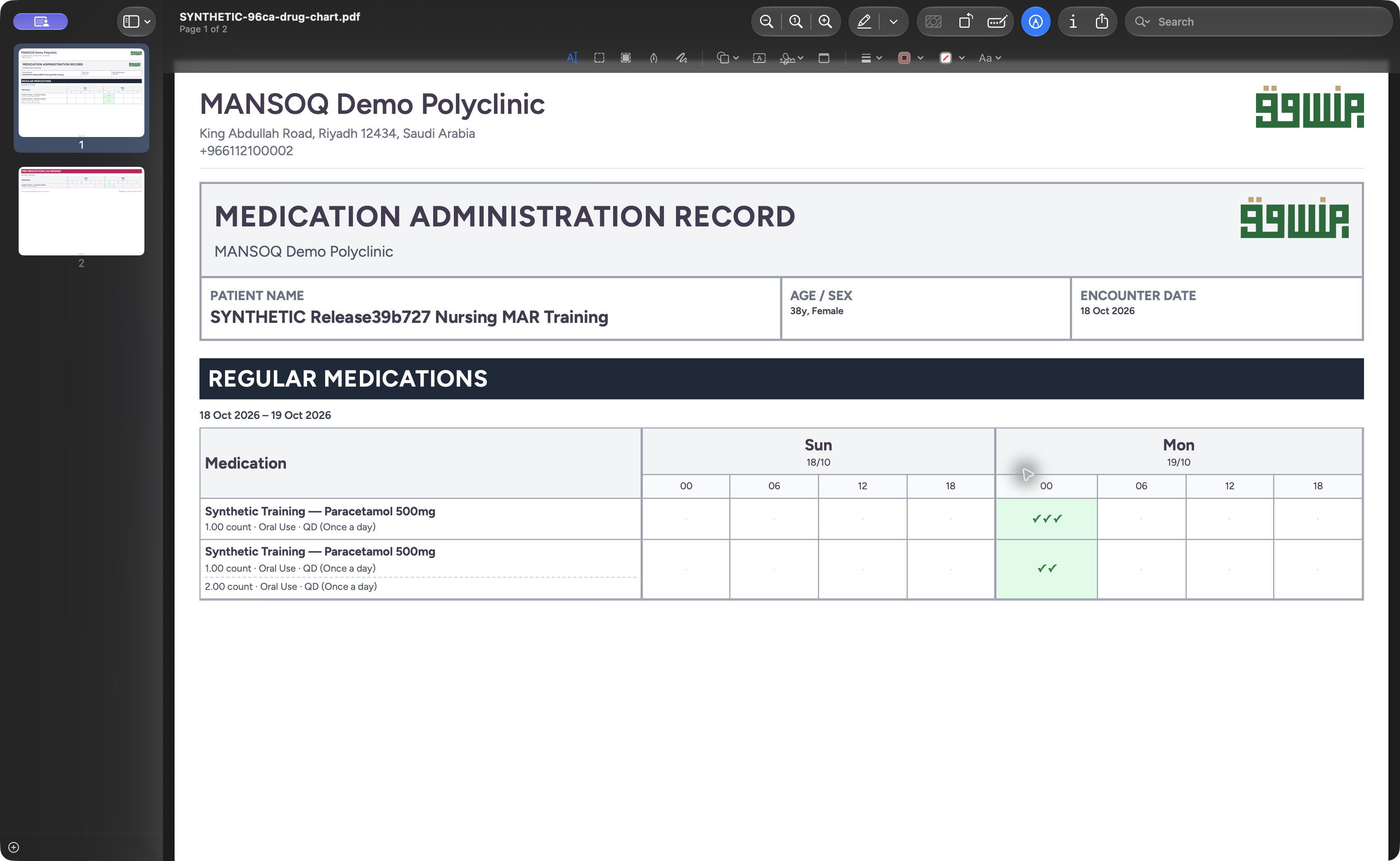Click the encounter date '18 Oct 2026'
The width and height of the screenshot is (1400, 861).
coord(1107,311)
